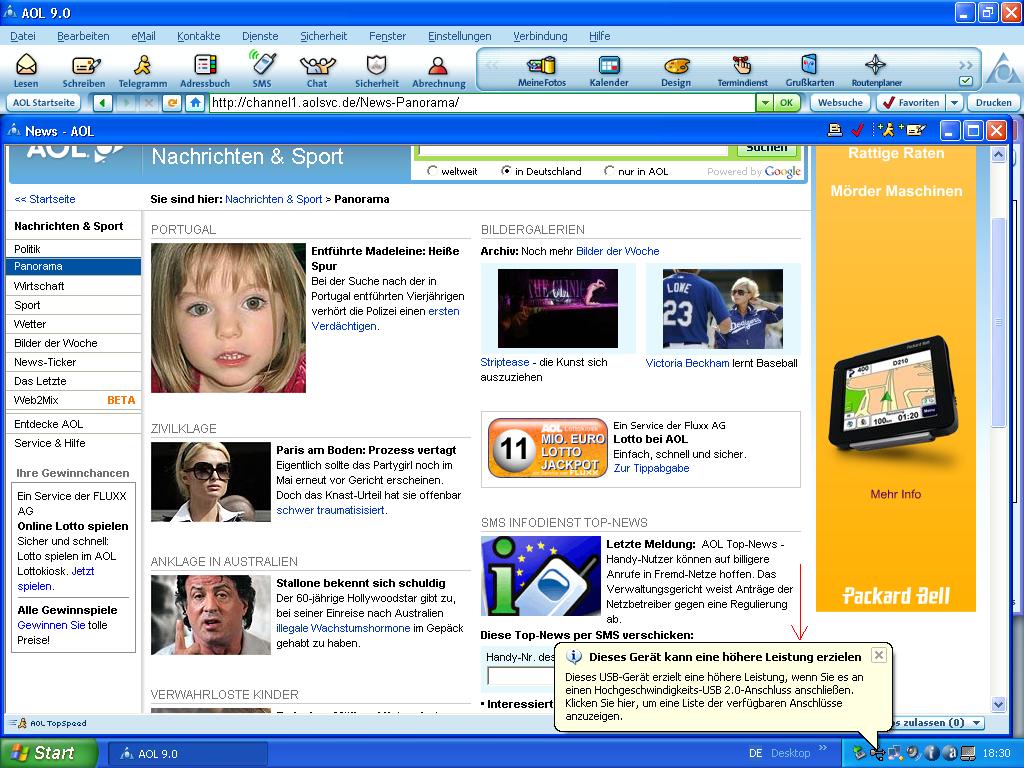Open the Dienste menu
1024x768 pixels.
coord(260,36)
